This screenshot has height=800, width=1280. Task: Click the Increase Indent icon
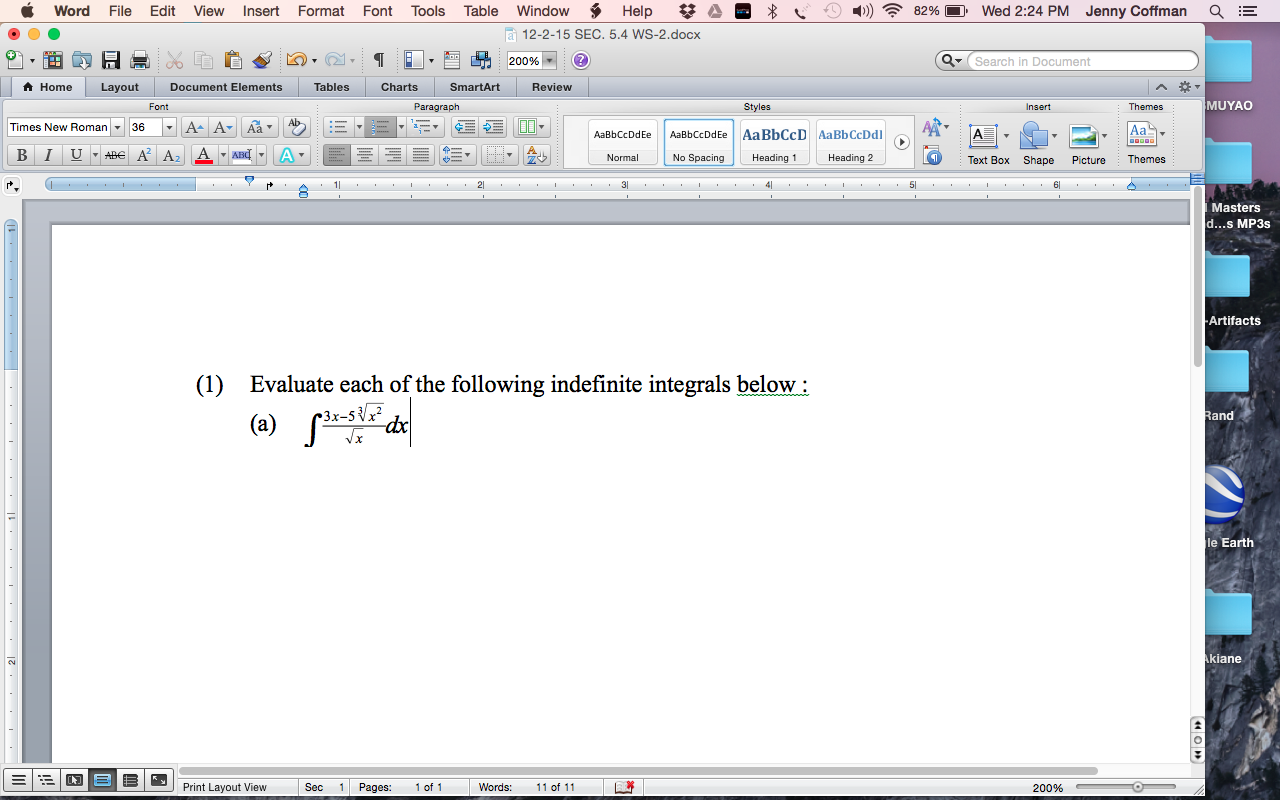point(493,127)
